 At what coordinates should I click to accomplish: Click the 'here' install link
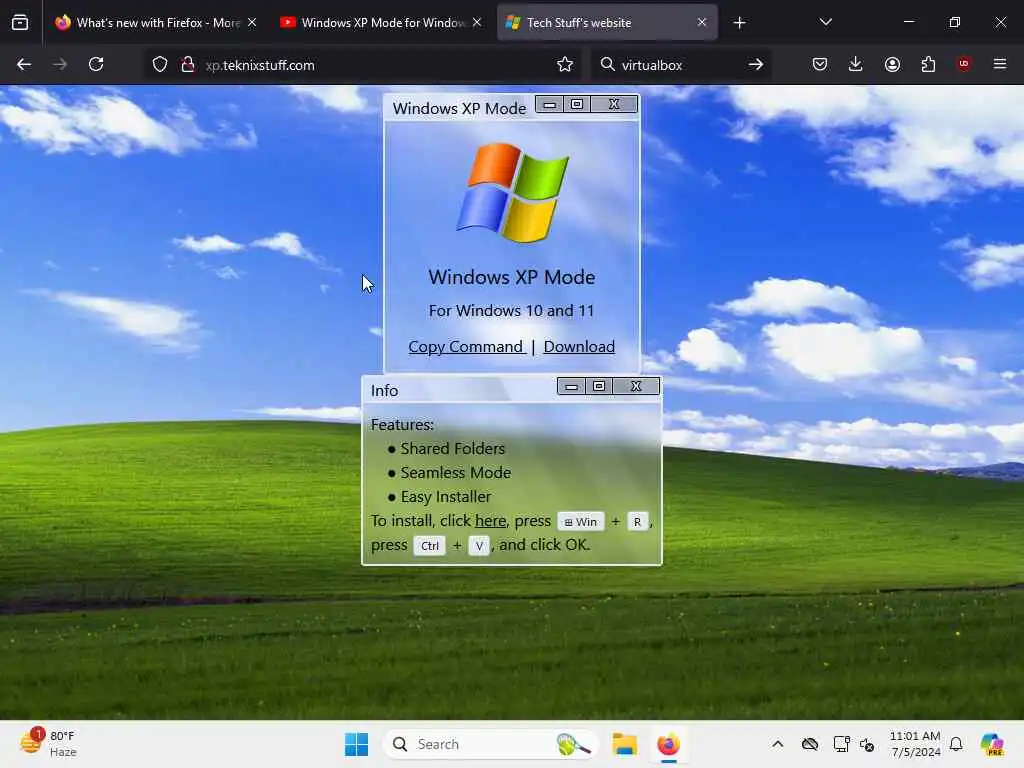coord(490,520)
